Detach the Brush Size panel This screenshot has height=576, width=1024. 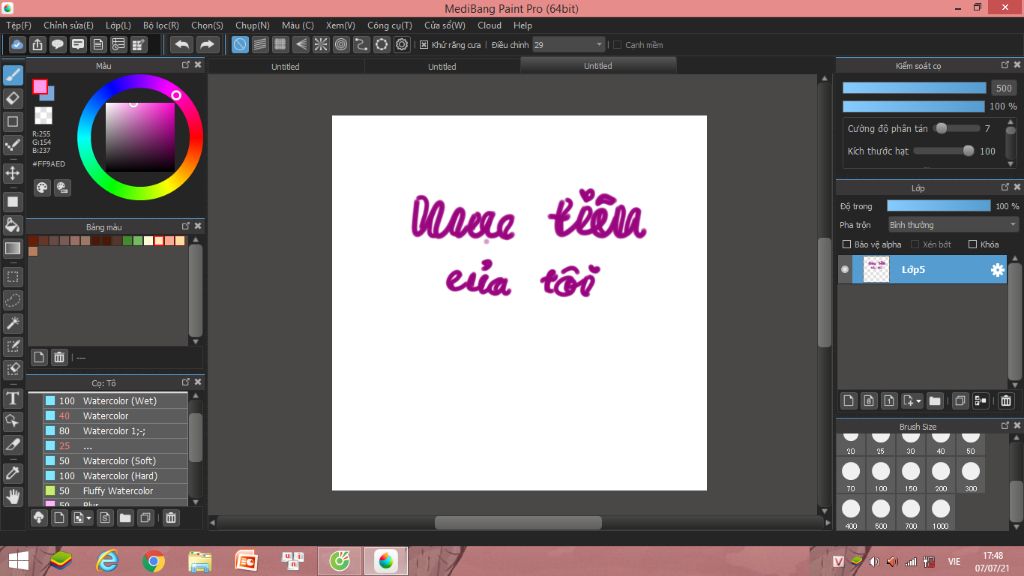click(x=1004, y=426)
